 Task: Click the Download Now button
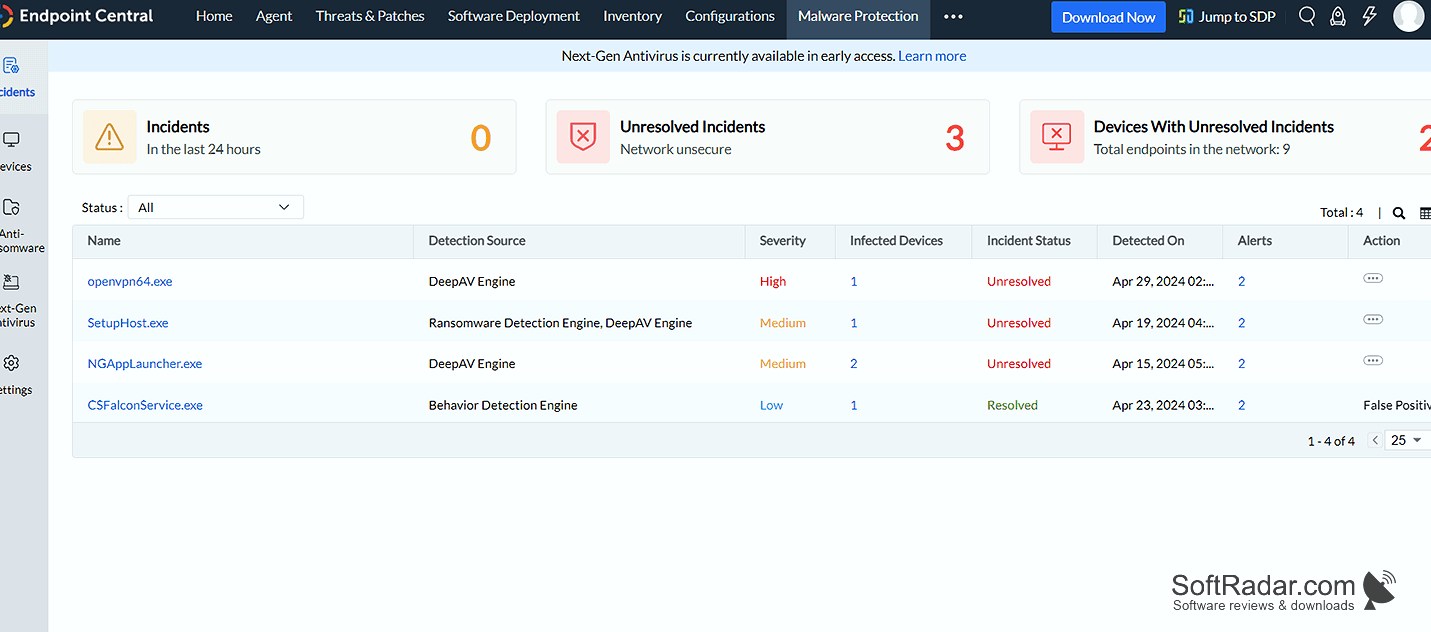[1108, 17]
